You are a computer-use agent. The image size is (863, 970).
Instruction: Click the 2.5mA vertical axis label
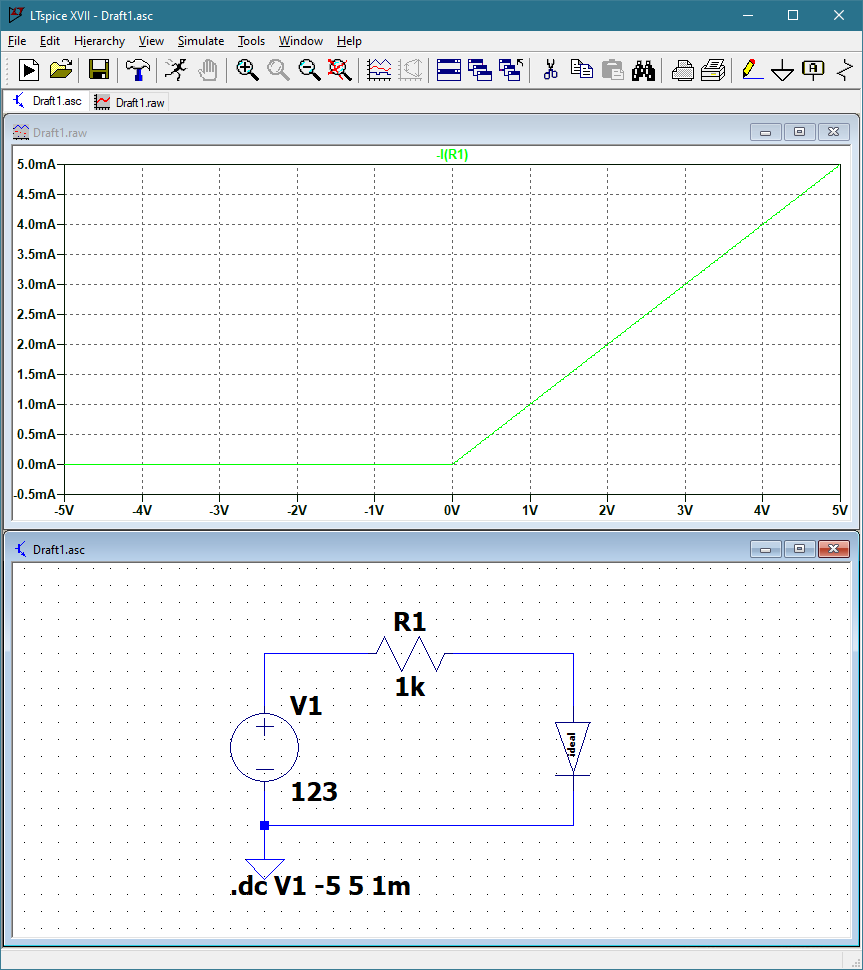[36, 314]
